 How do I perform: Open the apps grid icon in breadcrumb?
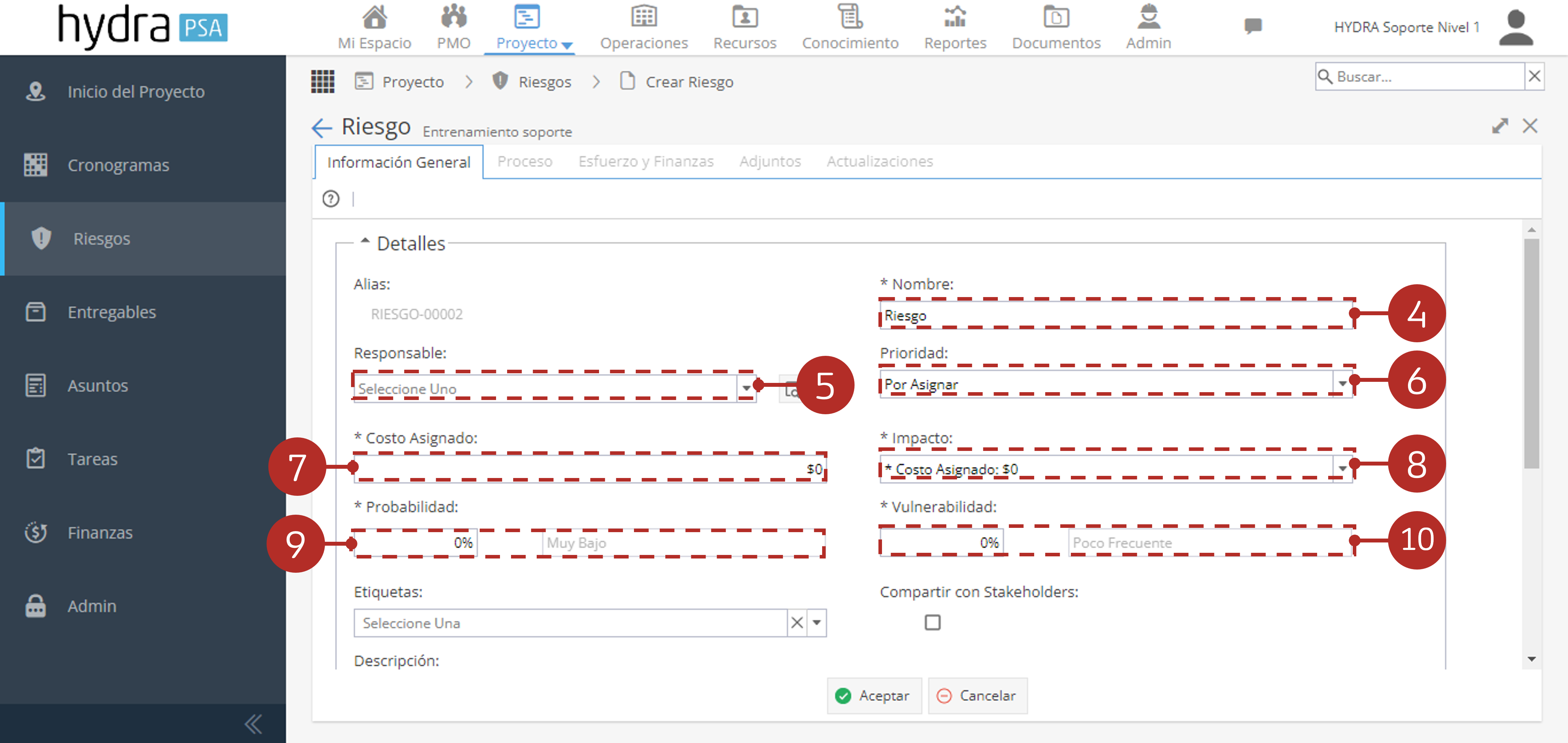323,81
